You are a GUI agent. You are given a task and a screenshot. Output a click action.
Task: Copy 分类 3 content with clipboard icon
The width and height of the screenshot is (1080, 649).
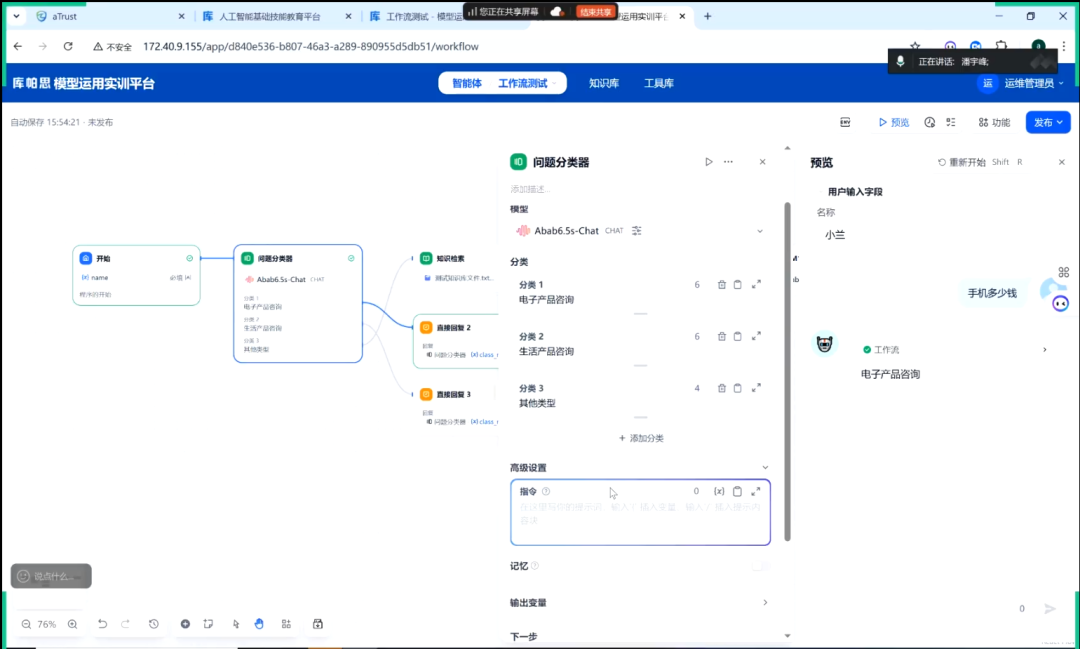[738, 388]
